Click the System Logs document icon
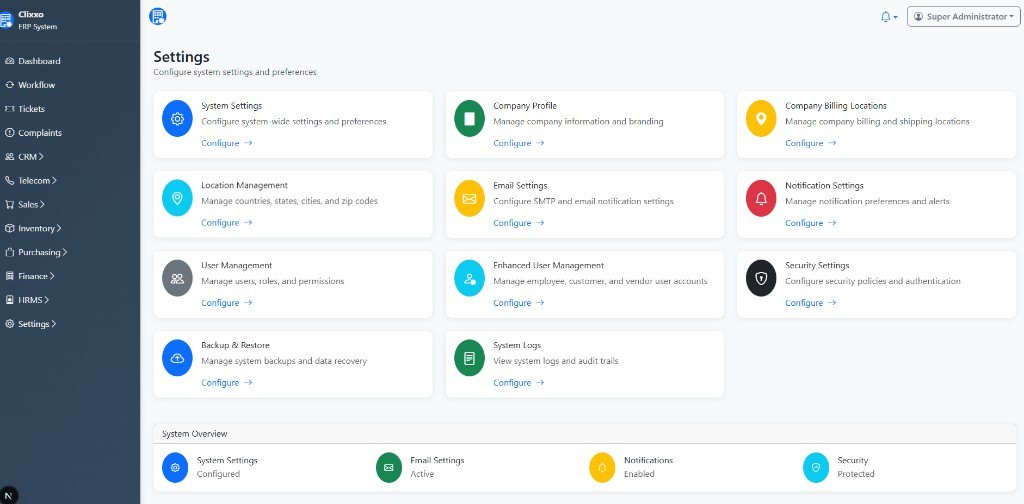 (469, 358)
